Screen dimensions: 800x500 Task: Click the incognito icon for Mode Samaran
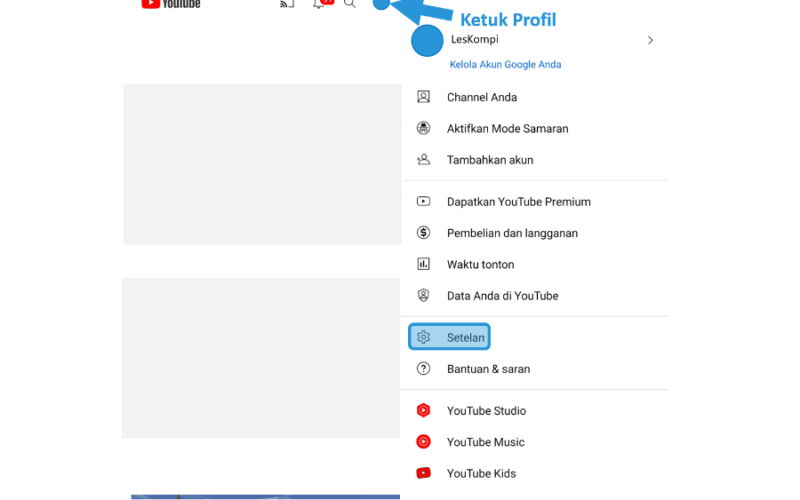[423, 128]
